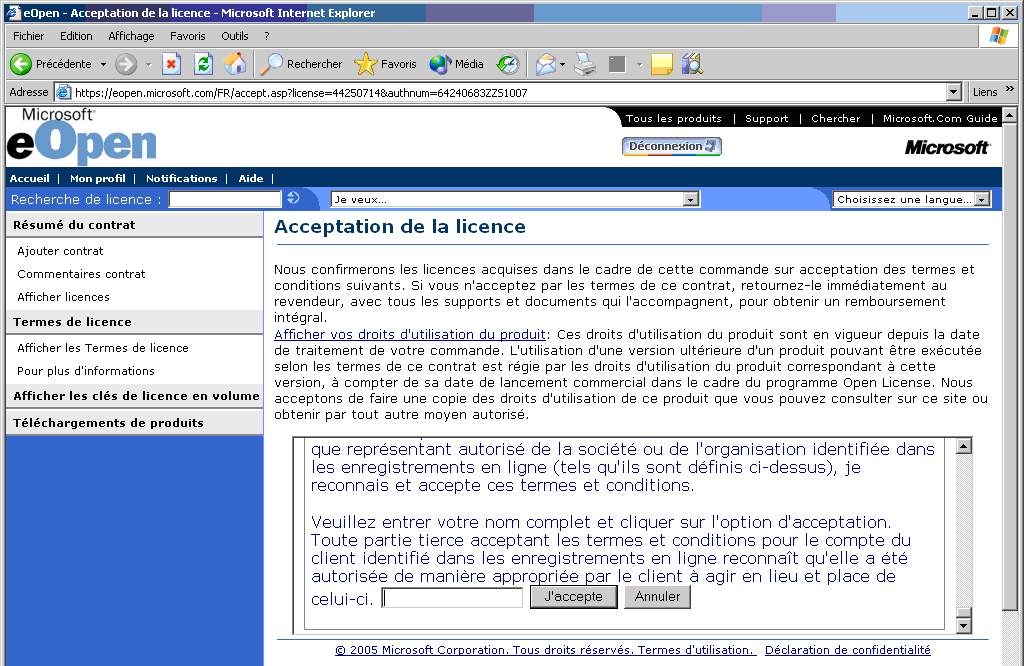Click the Support top link
Screen dimensions: 1024x666
[767, 118]
